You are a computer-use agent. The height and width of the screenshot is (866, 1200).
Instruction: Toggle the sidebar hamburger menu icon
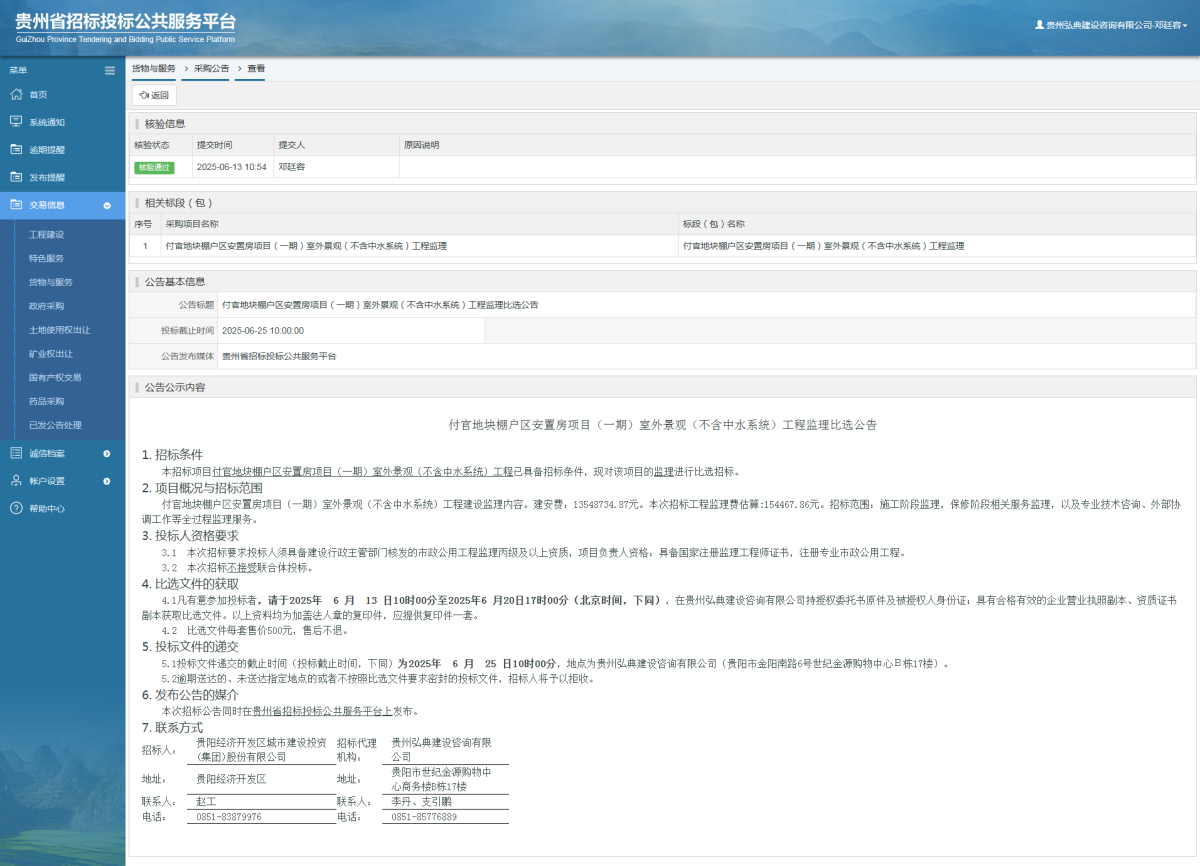point(110,70)
